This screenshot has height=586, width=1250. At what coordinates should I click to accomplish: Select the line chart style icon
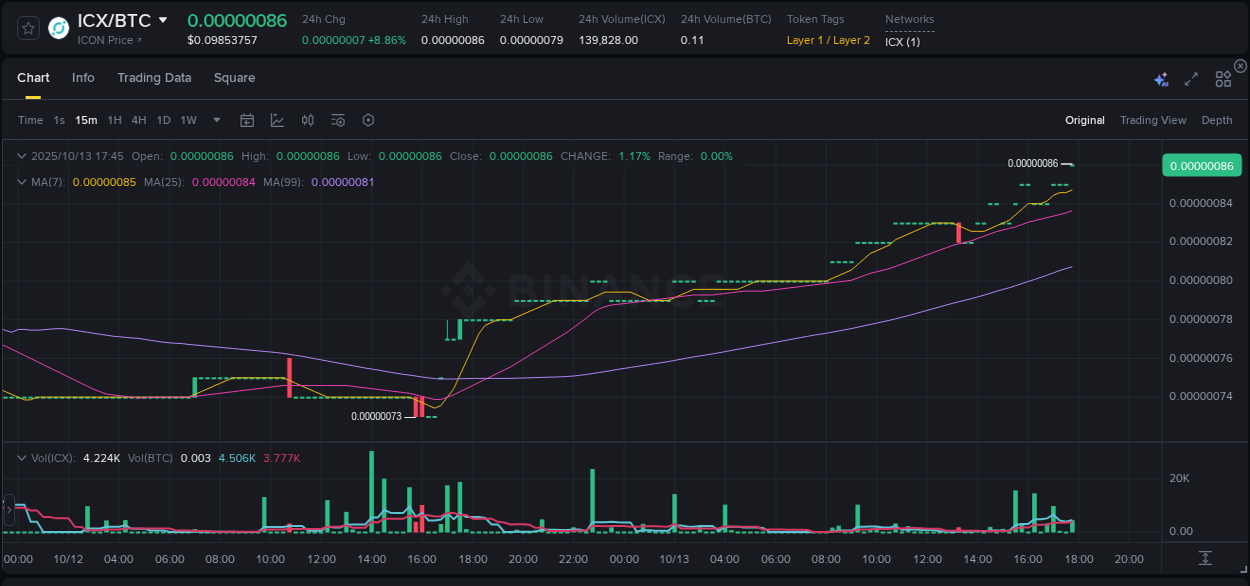(277, 120)
